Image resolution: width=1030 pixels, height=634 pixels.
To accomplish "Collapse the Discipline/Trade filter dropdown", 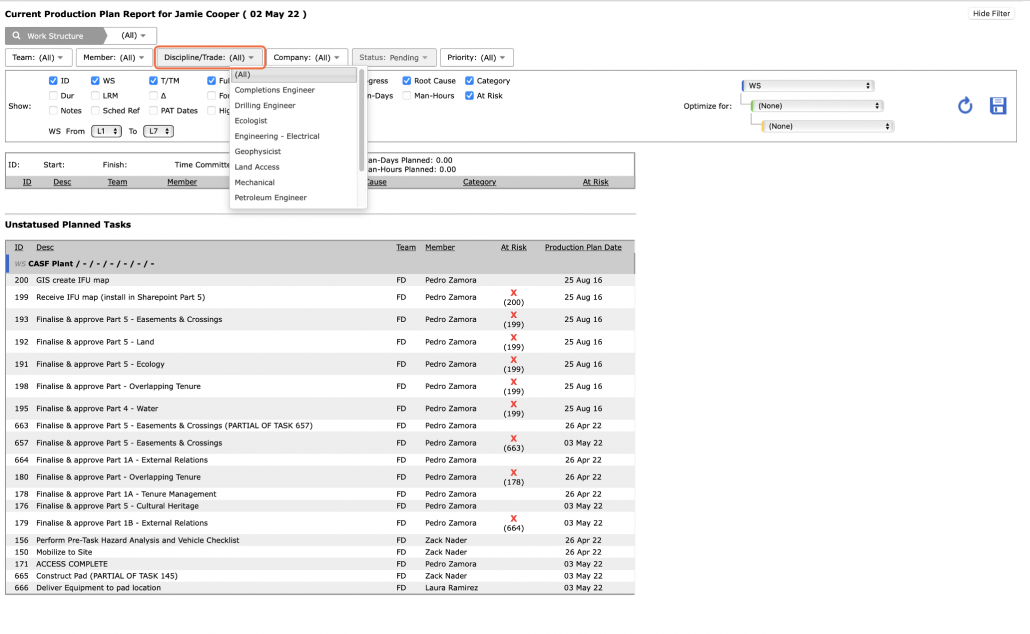I will [210, 58].
